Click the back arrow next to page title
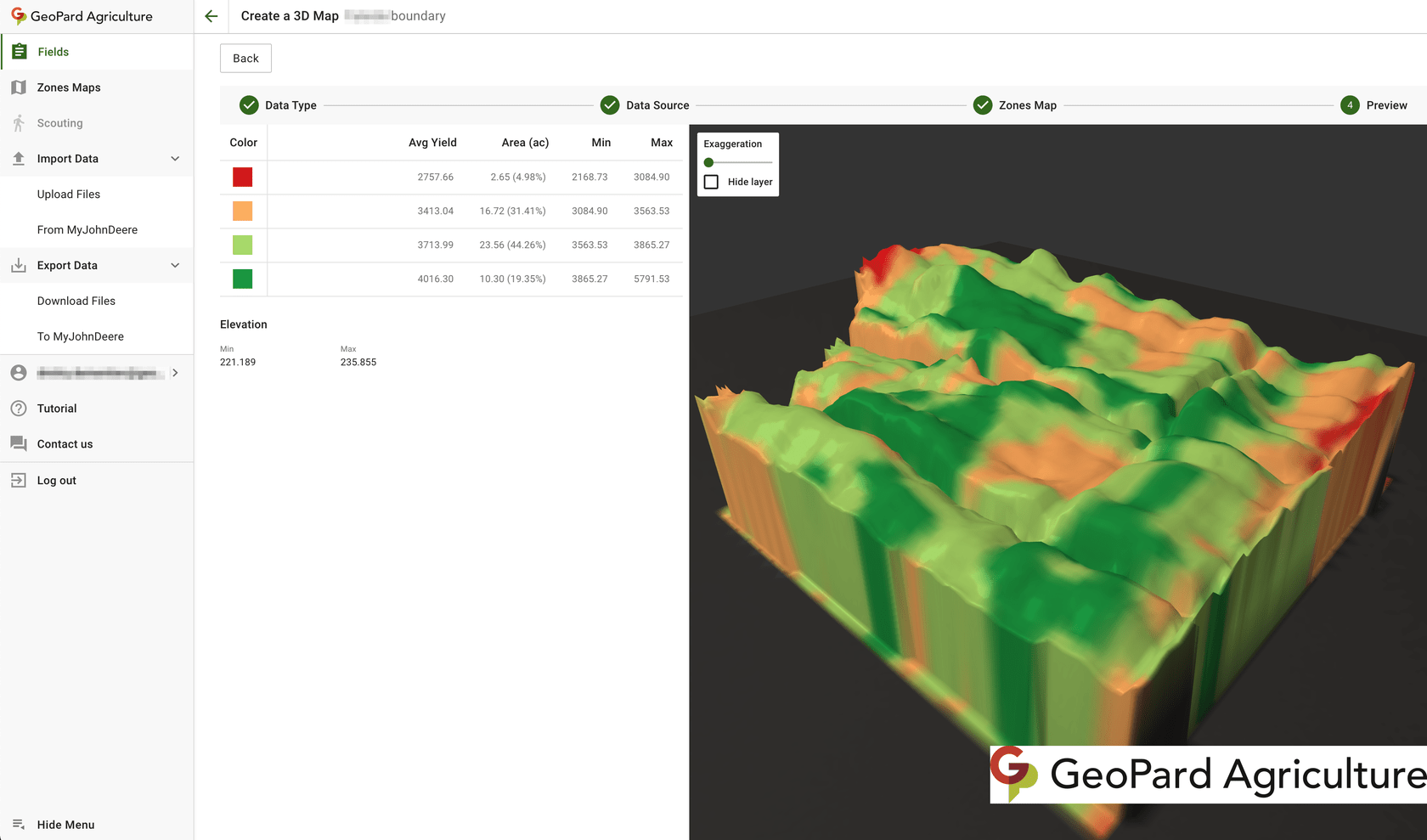The height and width of the screenshot is (840, 1427). [x=211, y=15]
